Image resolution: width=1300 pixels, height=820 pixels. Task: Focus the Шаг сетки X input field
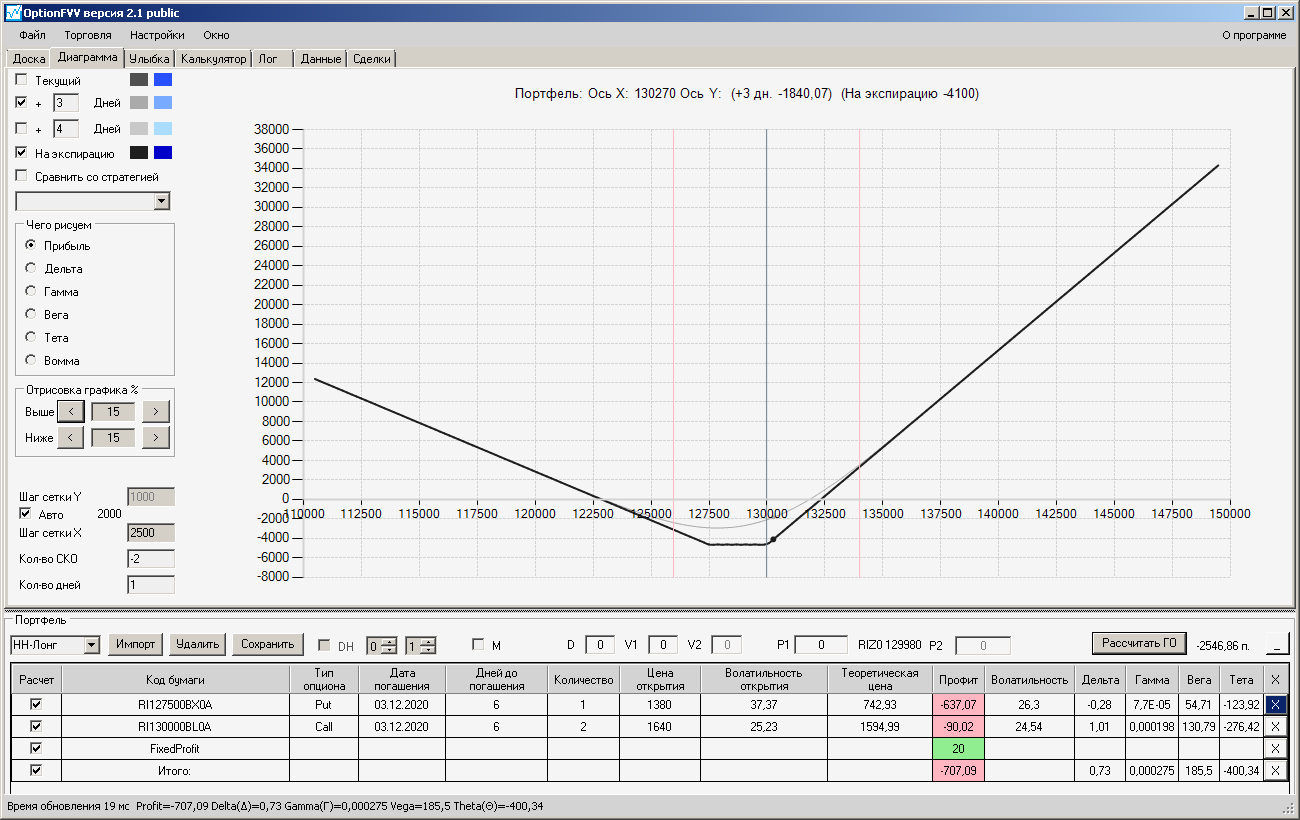click(x=151, y=533)
